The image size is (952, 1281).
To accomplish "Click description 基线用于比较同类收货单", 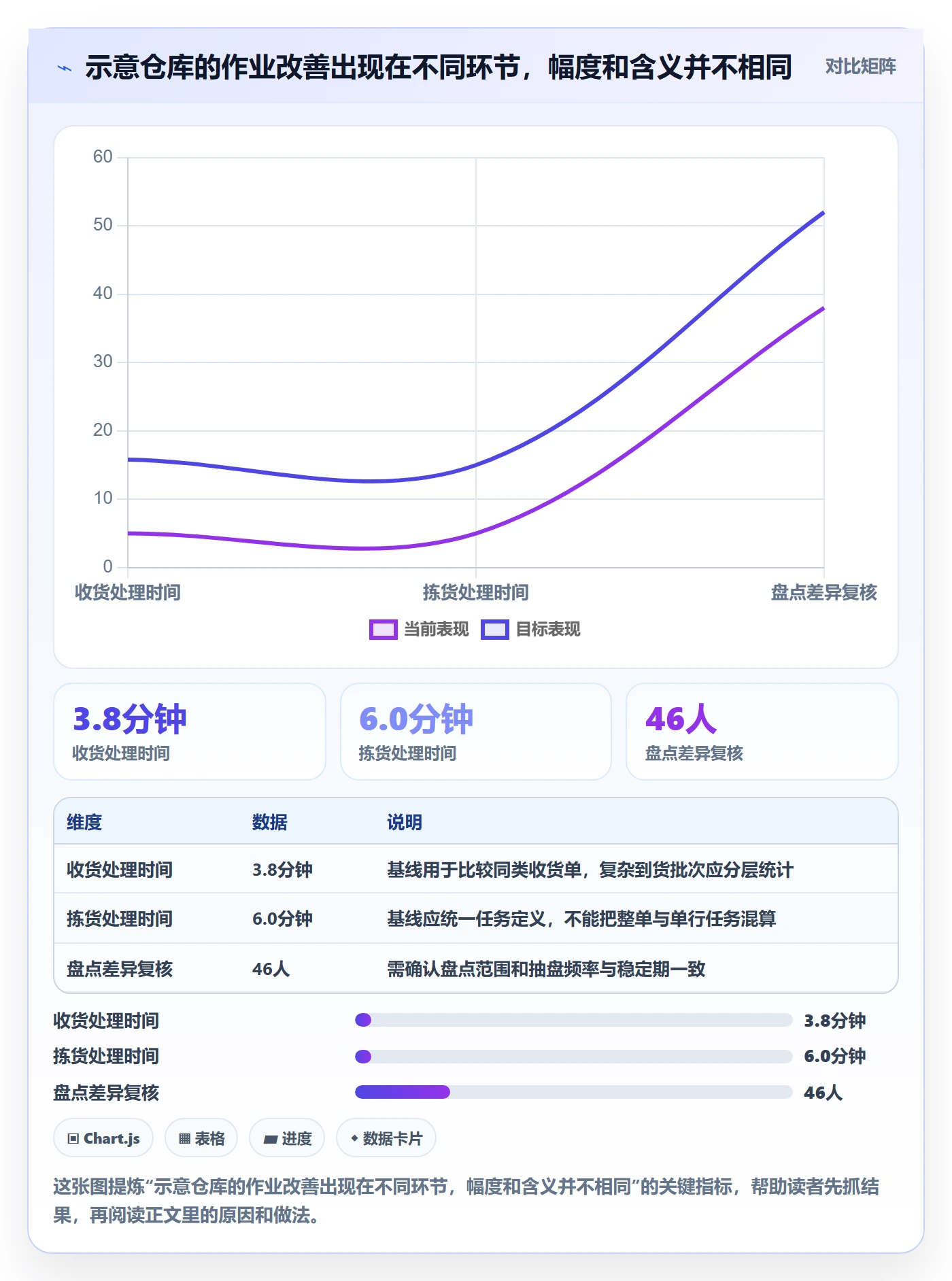I will point(590,870).
